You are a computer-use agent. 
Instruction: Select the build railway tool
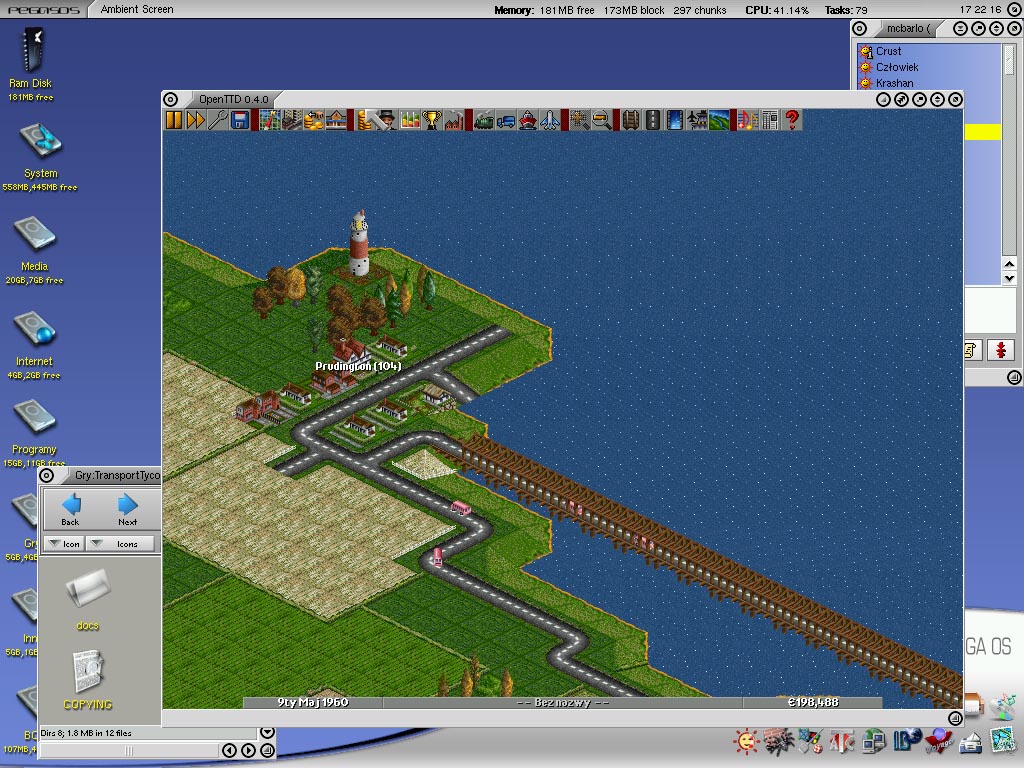pos(630,120)
